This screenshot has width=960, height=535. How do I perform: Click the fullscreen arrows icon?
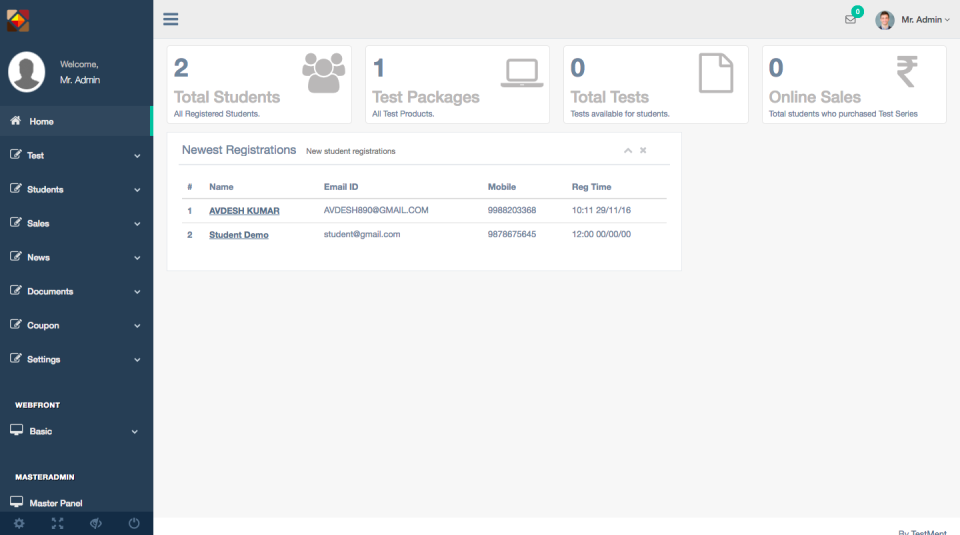57,523
